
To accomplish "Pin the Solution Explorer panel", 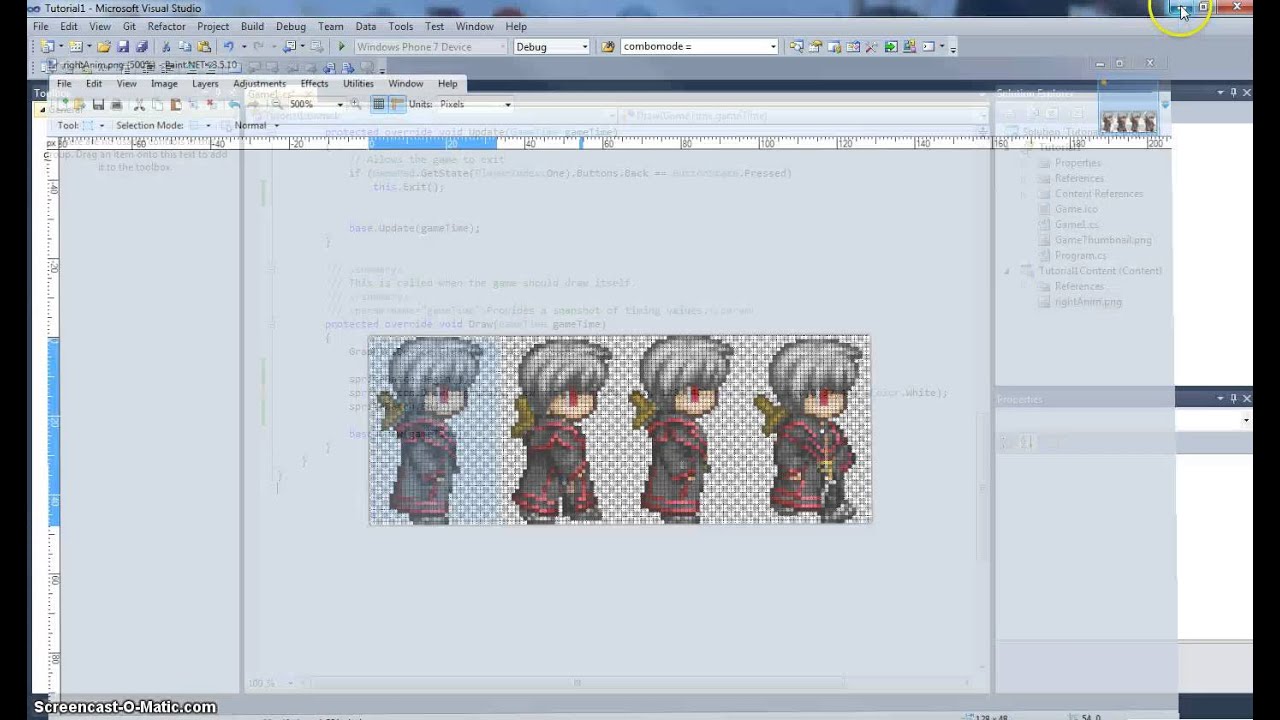I will [x=1233, y=92].
